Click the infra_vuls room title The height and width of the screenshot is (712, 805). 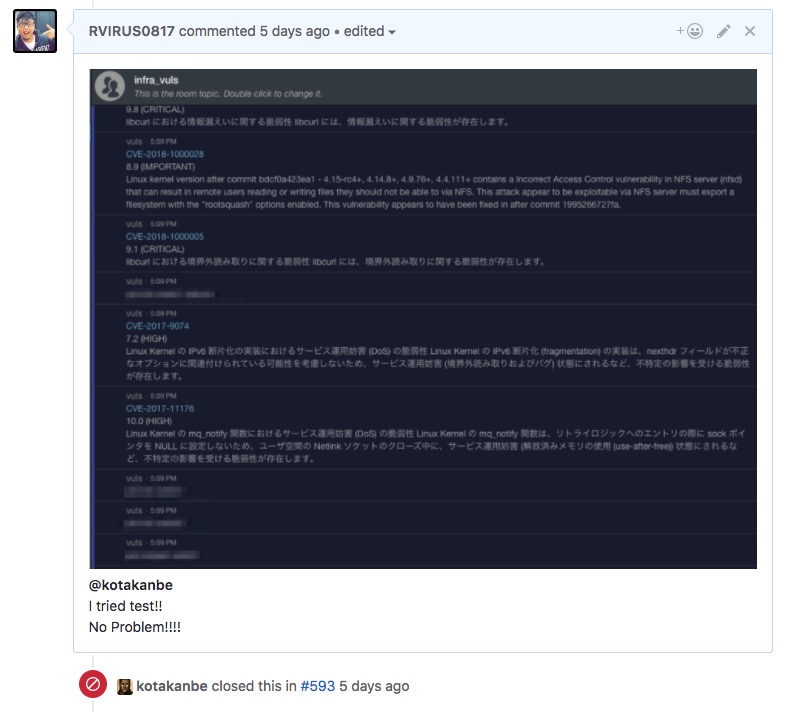pyautogui.click(x=156, y=79)
